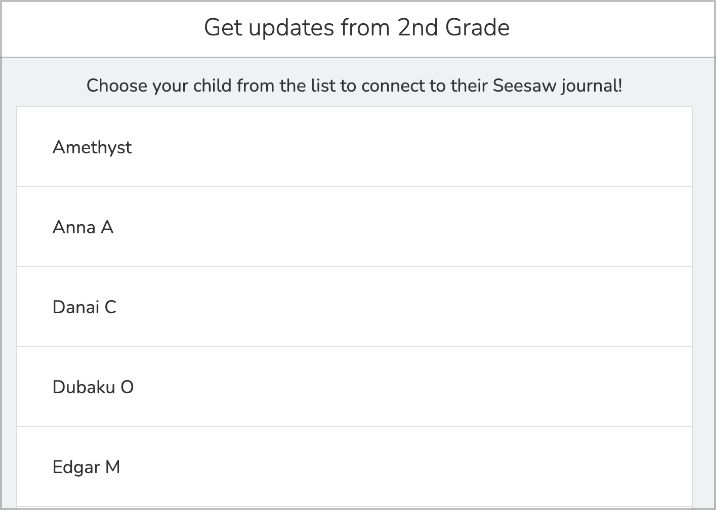This screenshot has height=510, width=716.
Task: Connect to Anna A's Seesaw journal
Action: (x=354, y=226)
